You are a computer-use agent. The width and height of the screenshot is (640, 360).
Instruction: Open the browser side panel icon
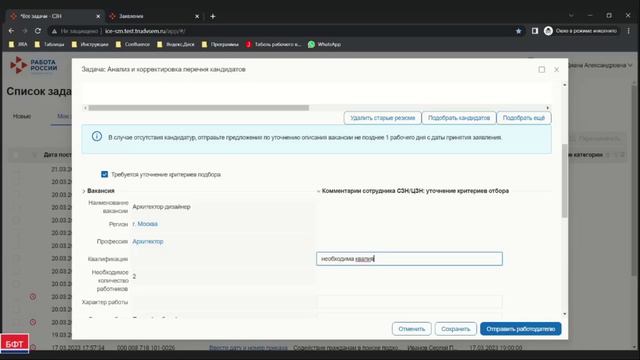(x=535, y=31)
